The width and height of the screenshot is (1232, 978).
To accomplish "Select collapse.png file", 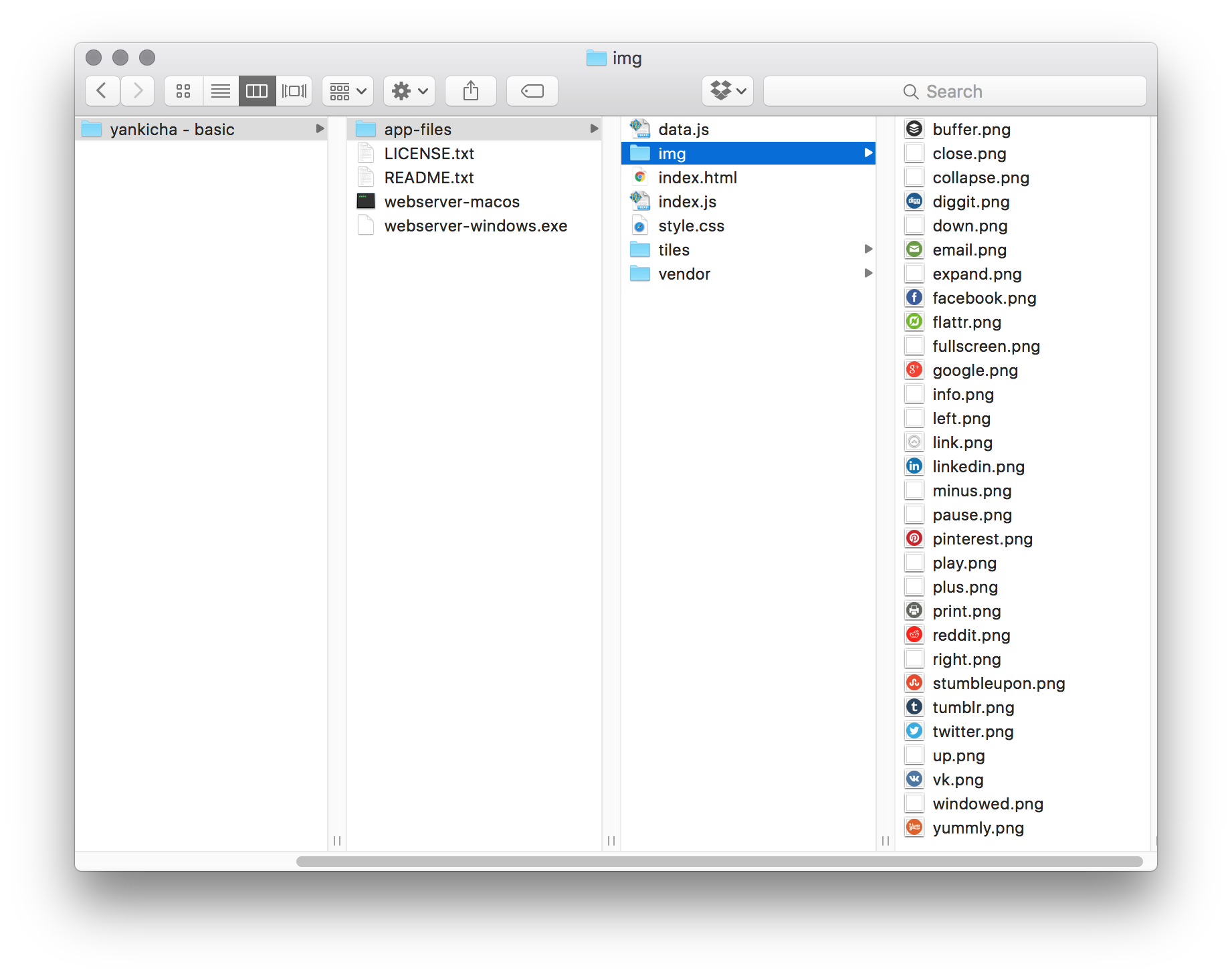I will pos(1023,177).
